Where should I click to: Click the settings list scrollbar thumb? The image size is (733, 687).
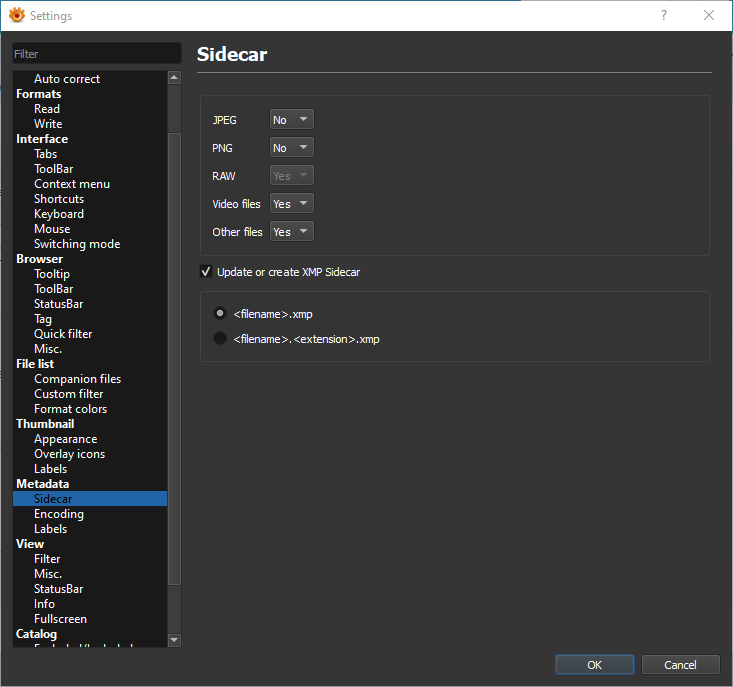[x=174, y=358]
